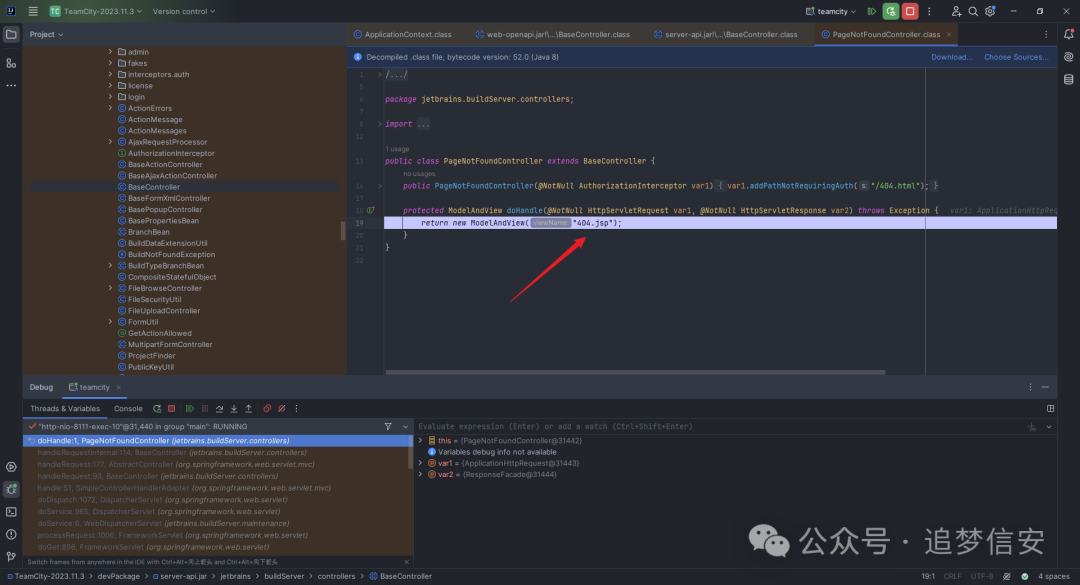Click the Step Over debugger icon
Image resolution: width=1080 pixels, height=585 pixels.
(x=219, y=408)
